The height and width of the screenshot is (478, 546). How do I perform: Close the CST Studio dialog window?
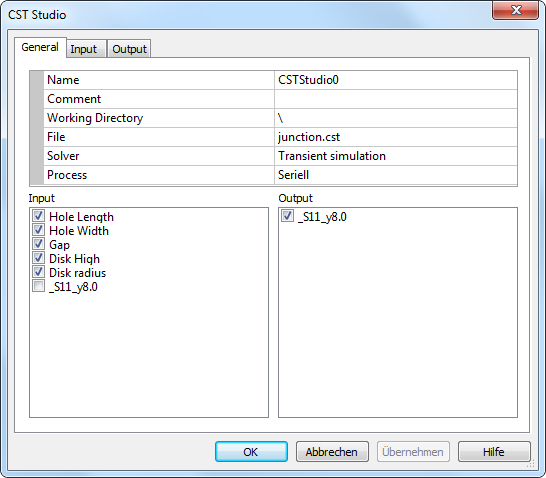pos(516,10)
